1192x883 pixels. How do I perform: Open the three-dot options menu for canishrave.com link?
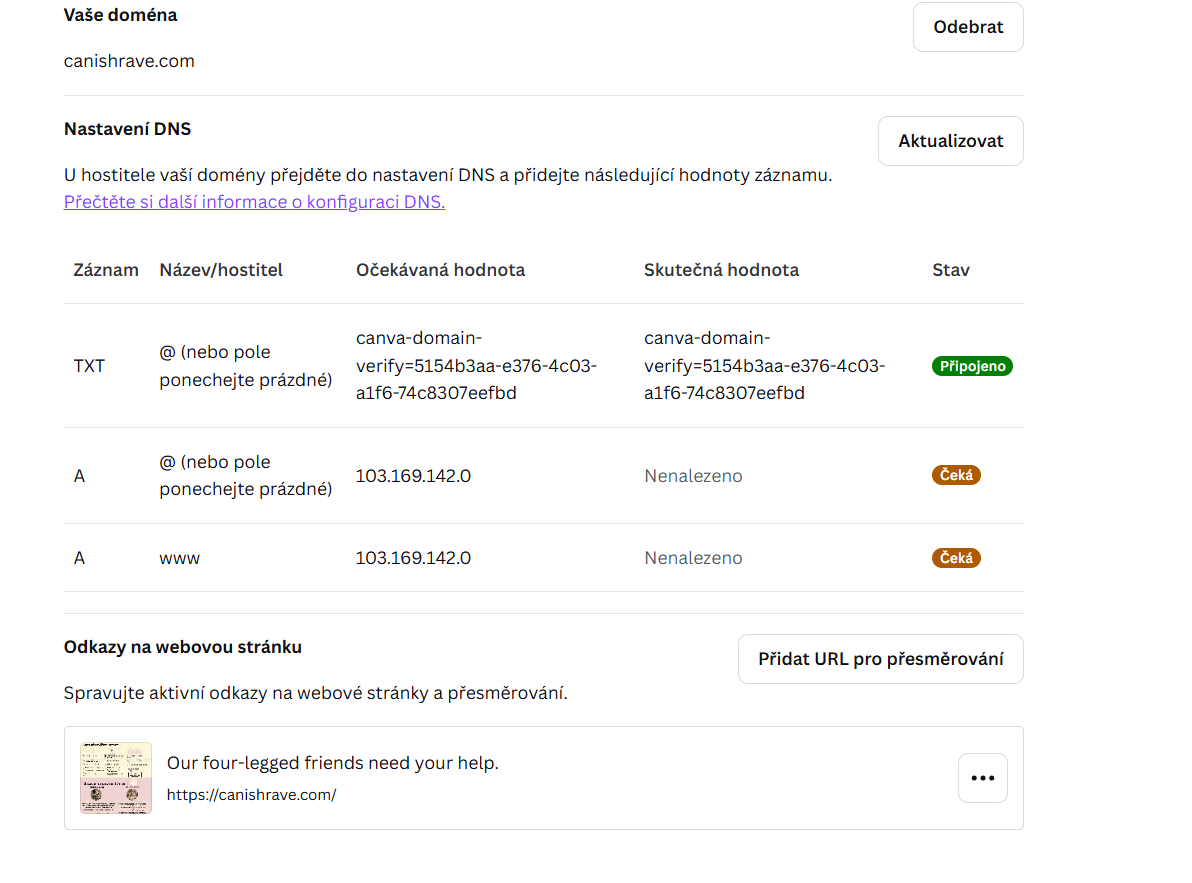(x=982, y=778)
